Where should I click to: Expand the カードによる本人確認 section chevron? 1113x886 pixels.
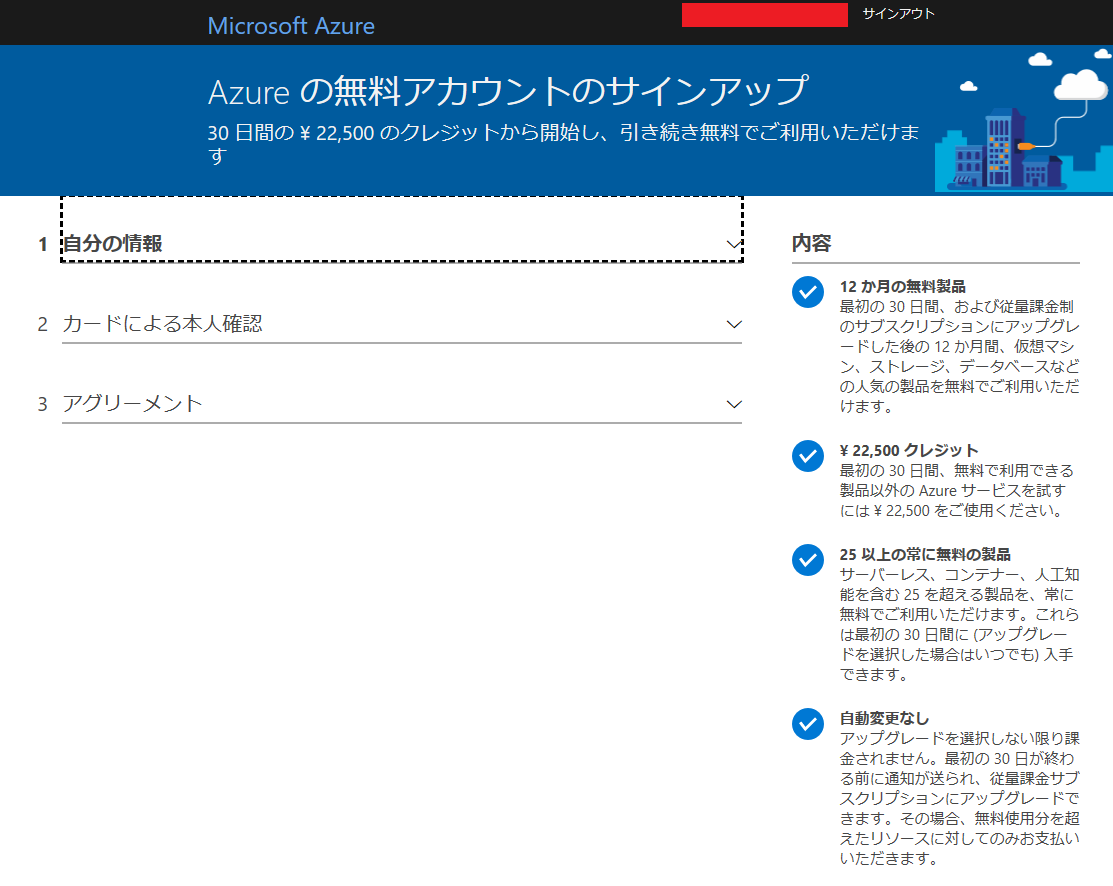735,324
